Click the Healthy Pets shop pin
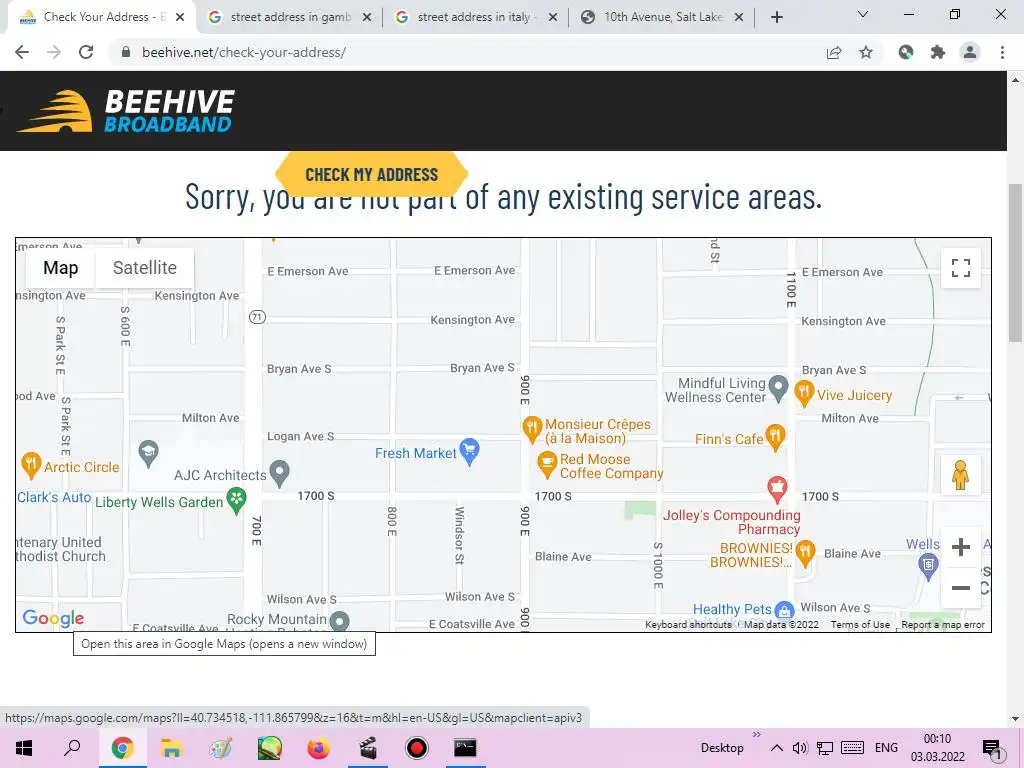 [x=784, y=611]
